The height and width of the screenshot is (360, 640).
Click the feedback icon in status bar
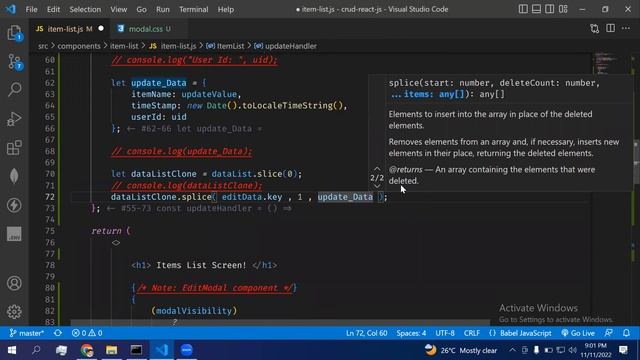(x=609, y=333)
